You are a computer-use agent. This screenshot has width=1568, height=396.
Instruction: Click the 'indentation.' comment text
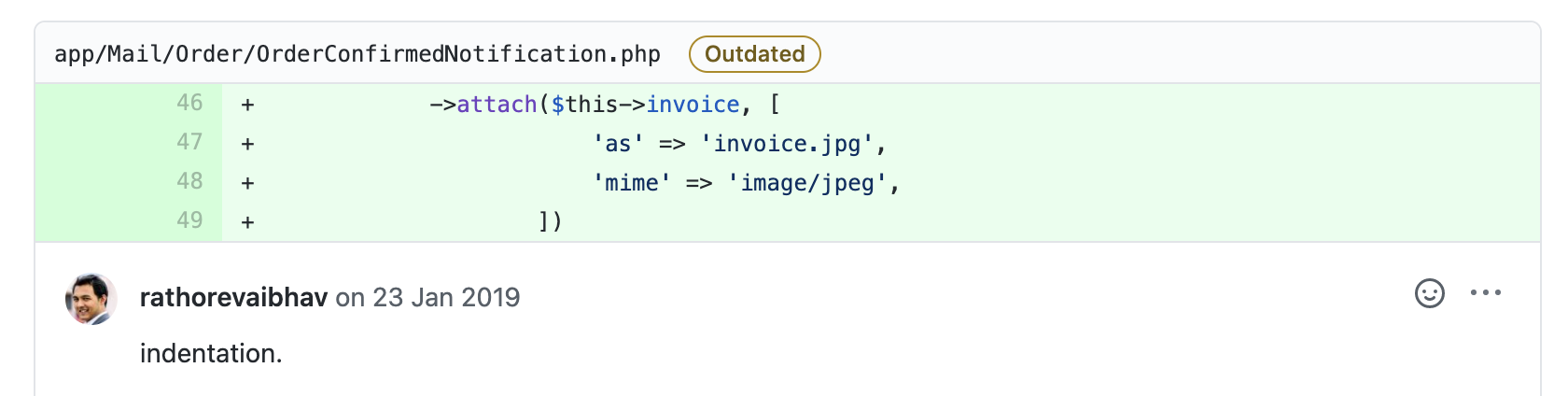211,354
